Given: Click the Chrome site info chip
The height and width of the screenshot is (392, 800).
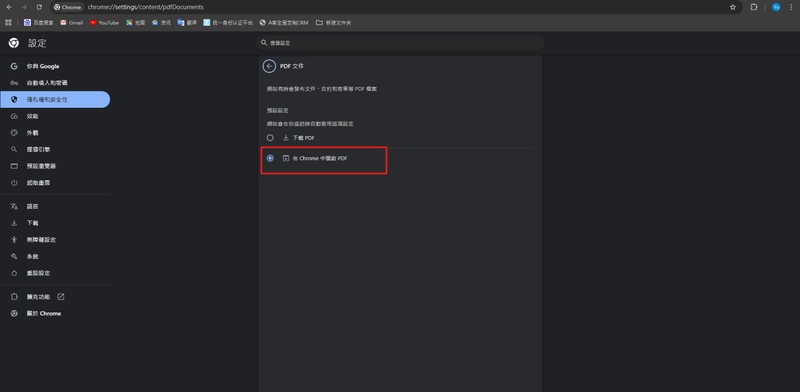Looking at the screenshot, I should pyautogui.click(x=68, y=7).
